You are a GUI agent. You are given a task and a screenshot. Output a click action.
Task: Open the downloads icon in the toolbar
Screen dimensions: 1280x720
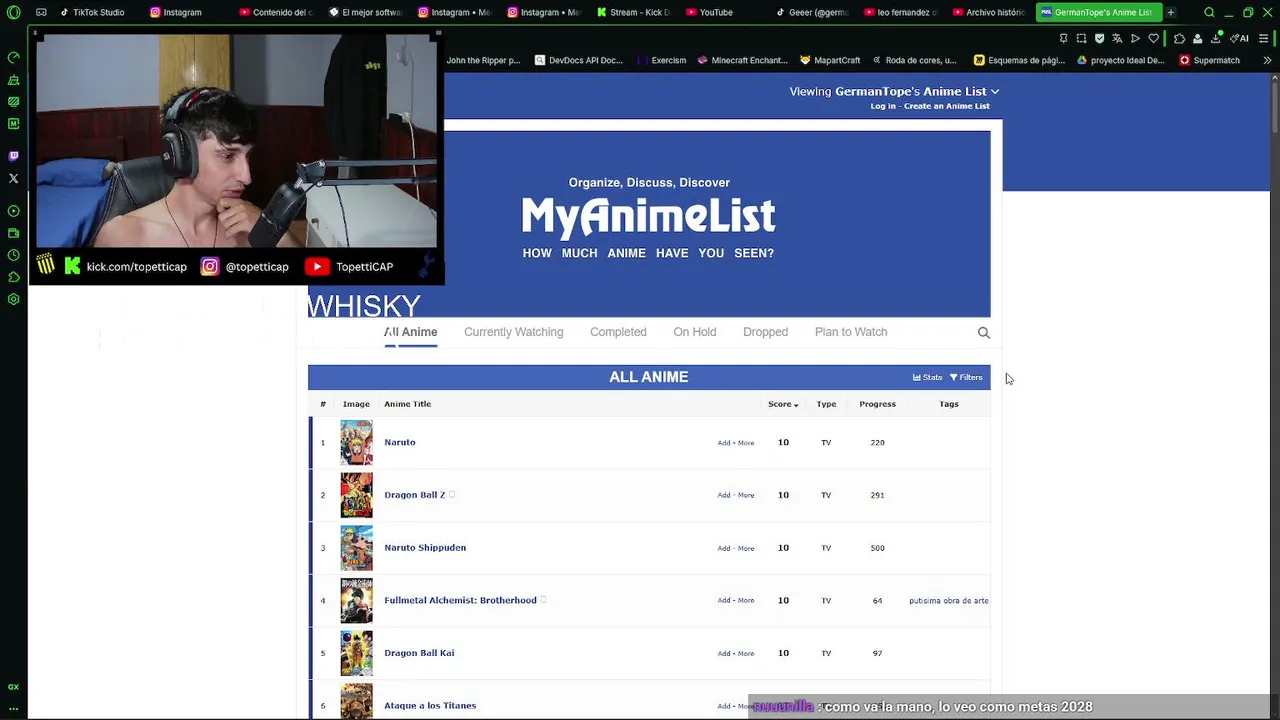(1216, 38)
